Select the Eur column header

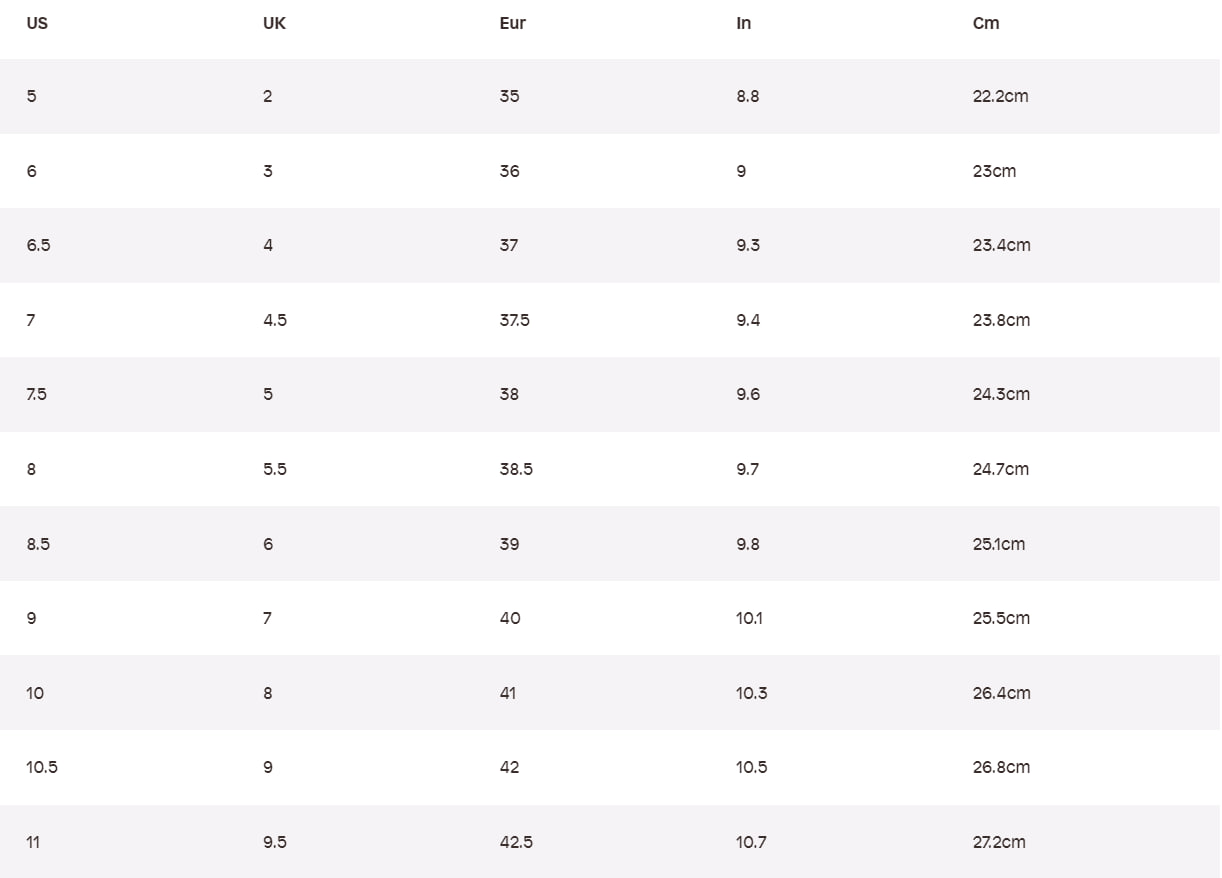click(x=513, y=23)
